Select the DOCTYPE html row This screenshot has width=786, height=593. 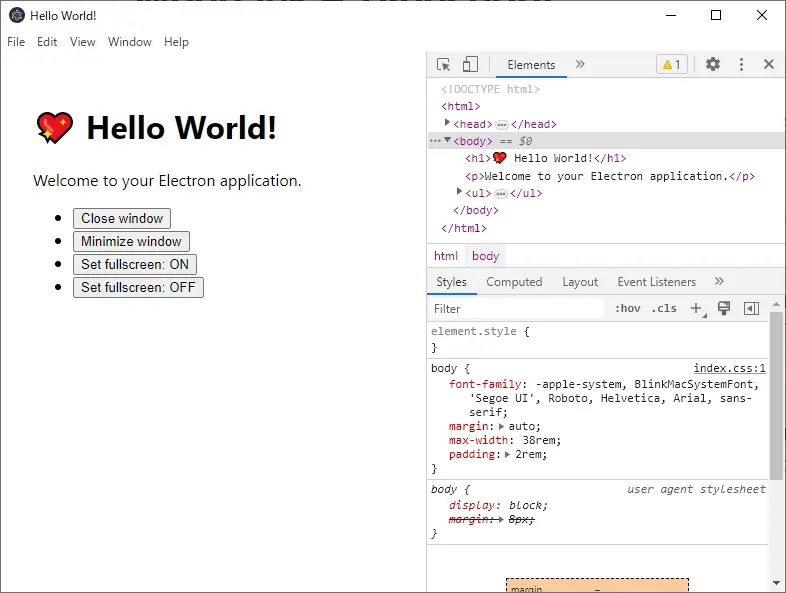490,89
